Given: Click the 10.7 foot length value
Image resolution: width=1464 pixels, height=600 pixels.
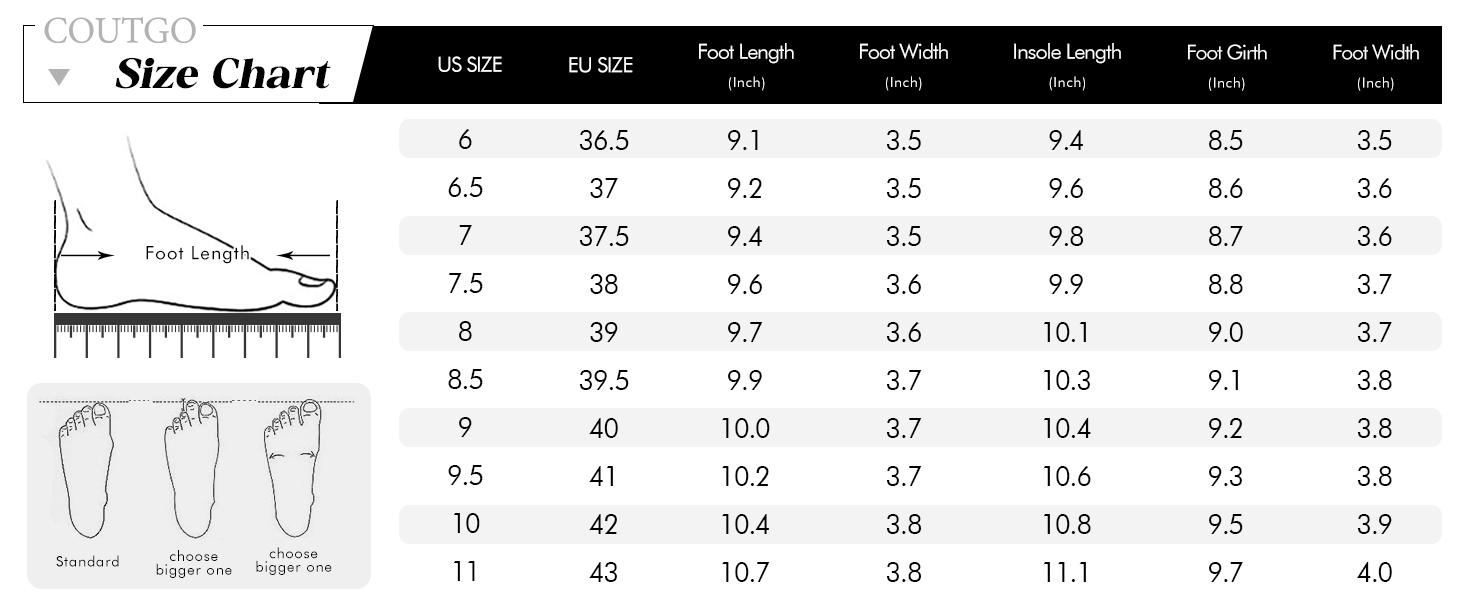Looking at the screenshot, I should coord(745,572).
